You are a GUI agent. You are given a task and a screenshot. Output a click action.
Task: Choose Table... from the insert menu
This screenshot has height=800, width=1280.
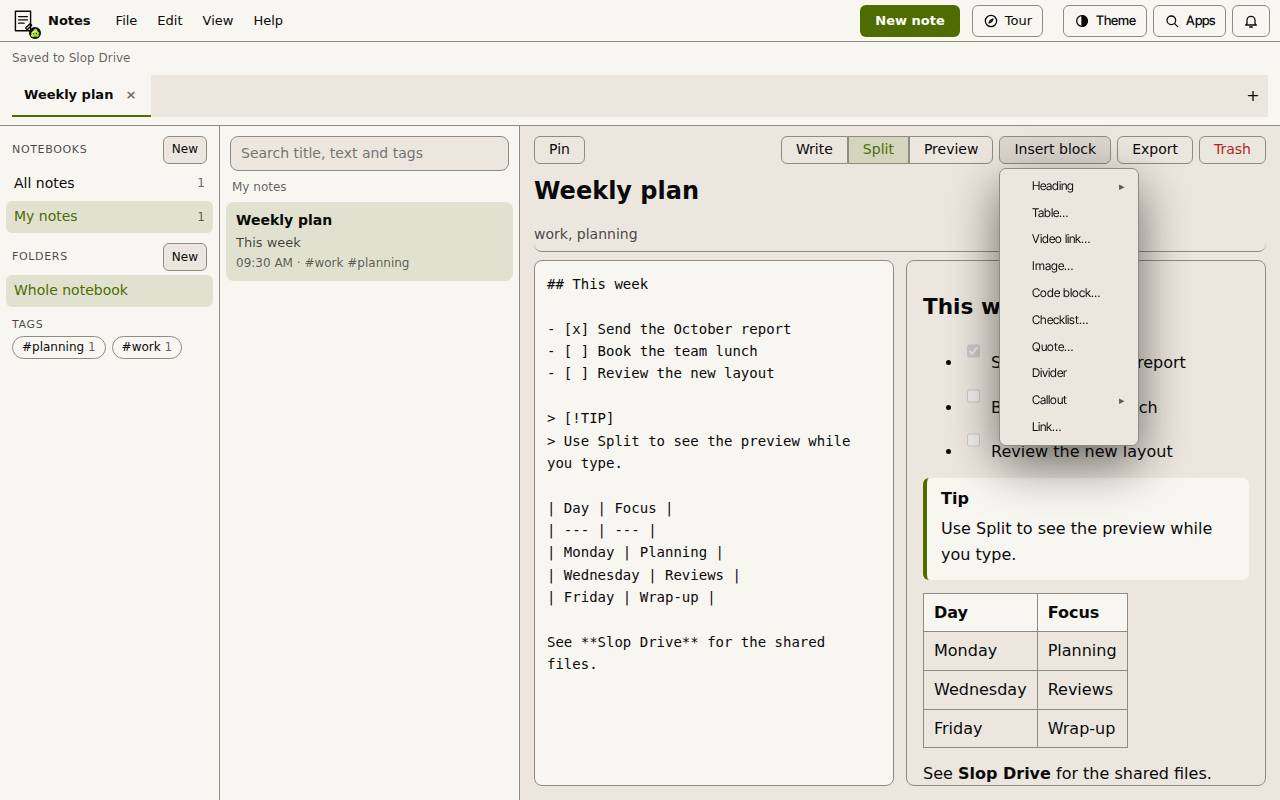1069,213
